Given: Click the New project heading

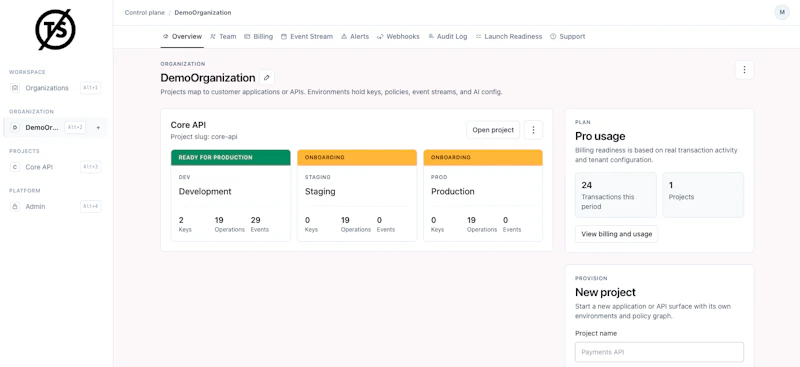Looking at the screenshot, I should tap(605, 292).
